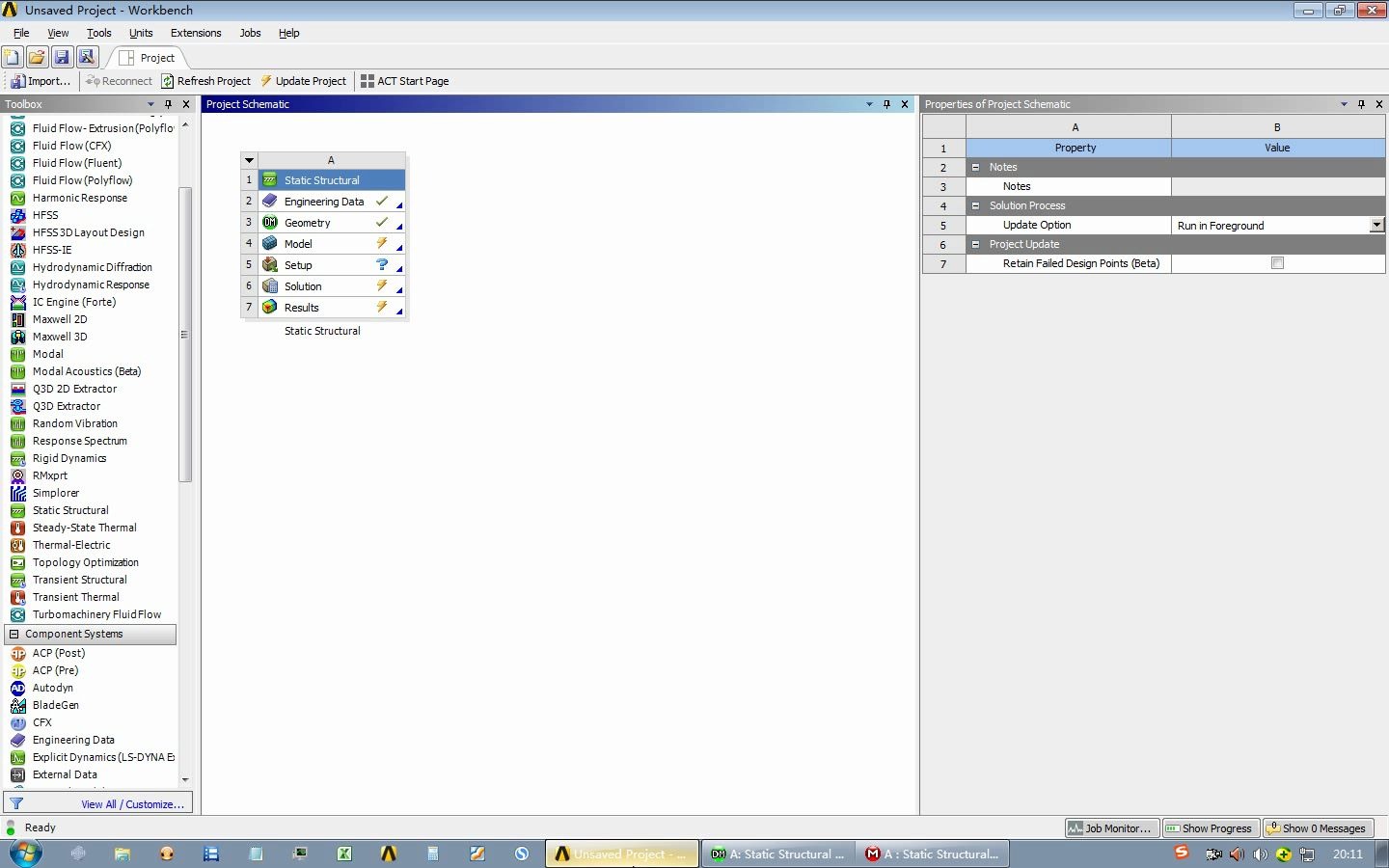The width and height of the screenshot is (1389, 868).
Task: Select Fluid Flow (Fluent) system
Action: pyautogui.click(x=77, y=163)
